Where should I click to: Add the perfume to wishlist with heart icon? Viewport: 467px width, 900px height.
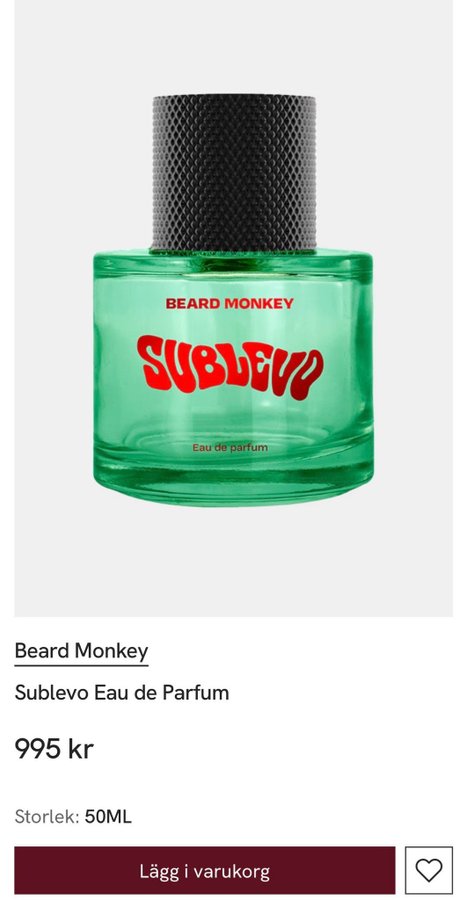click(429, 870)
